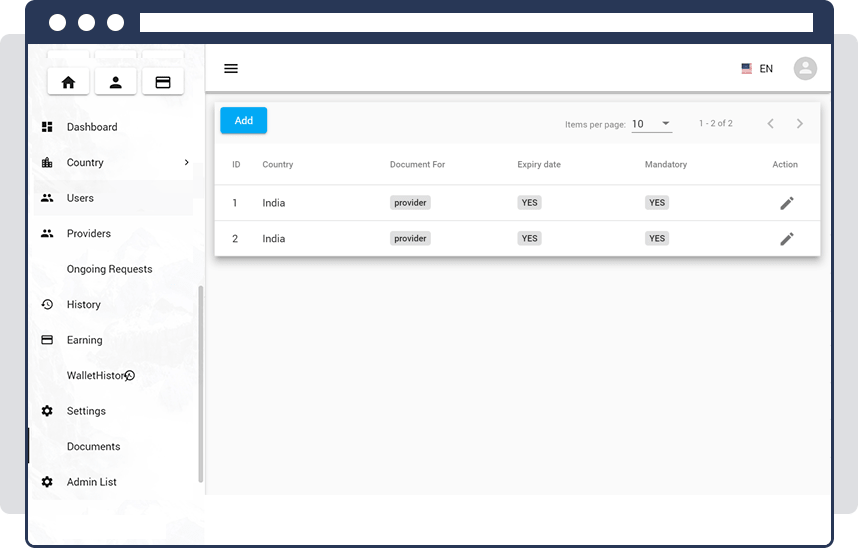Expand the Country submenu chevron
Image resolution: width=858 pixels, height=548 pixels.
[x=187, y=163]
